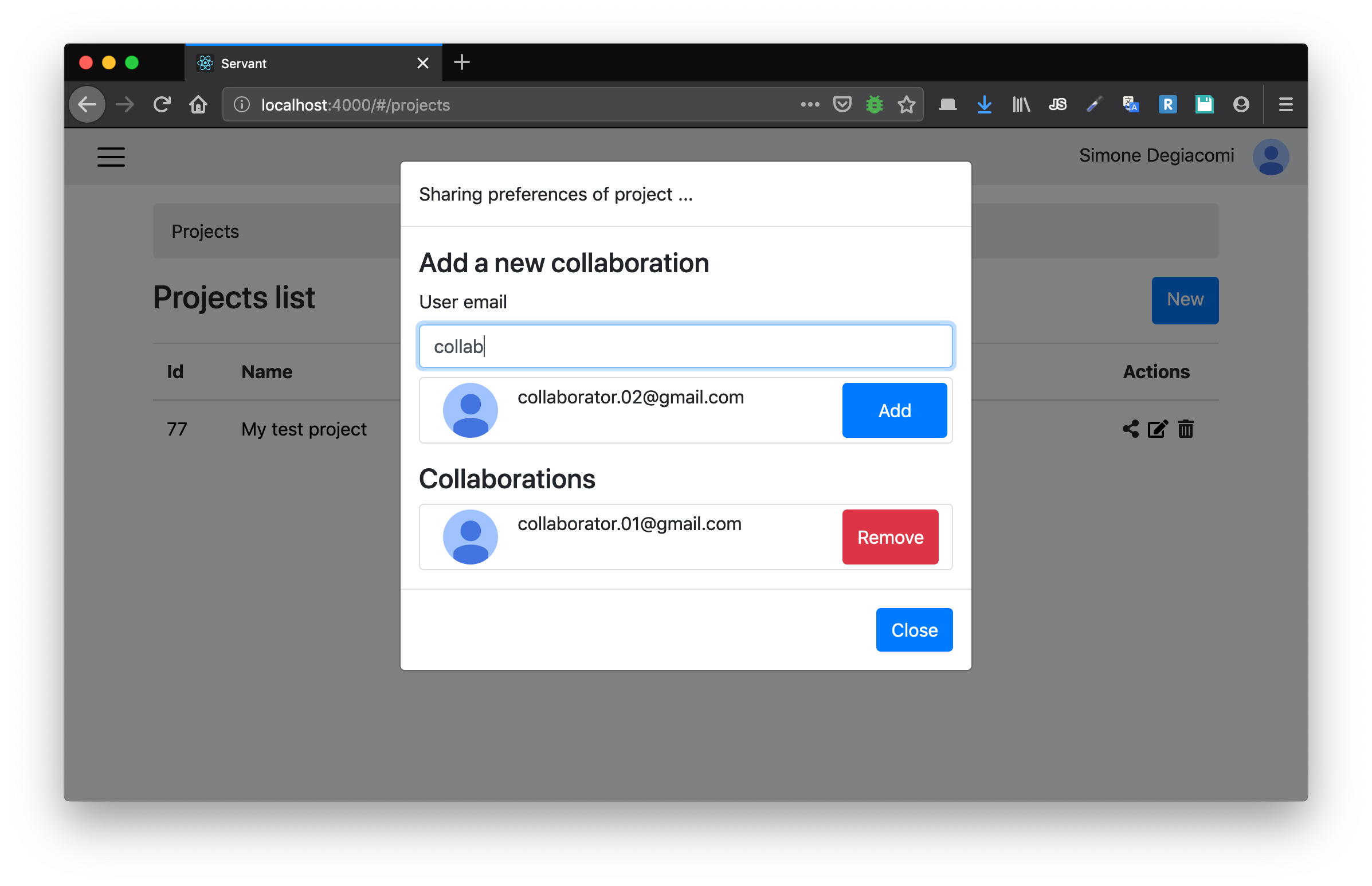Add collaborator.02@gmail.com as collaborator

click(x=894, y=410)
